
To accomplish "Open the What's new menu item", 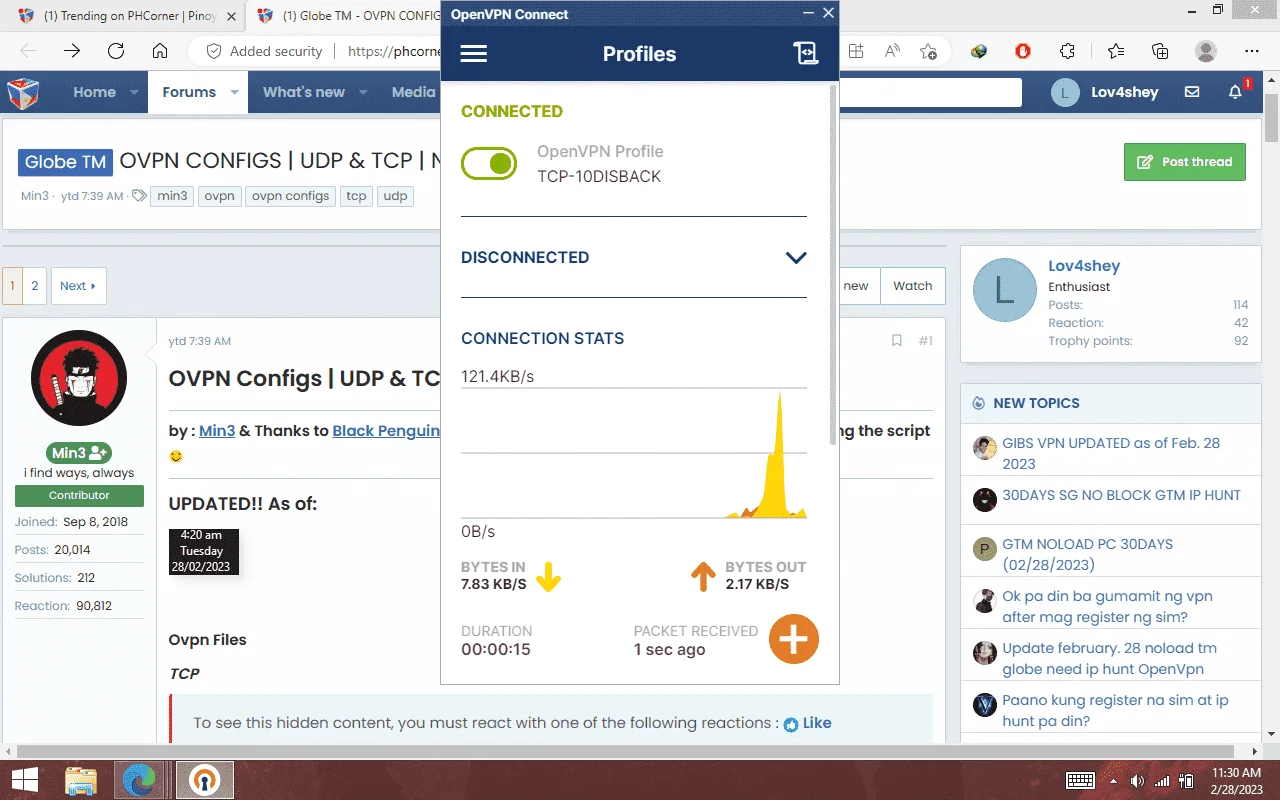I will tap(304, 92).
